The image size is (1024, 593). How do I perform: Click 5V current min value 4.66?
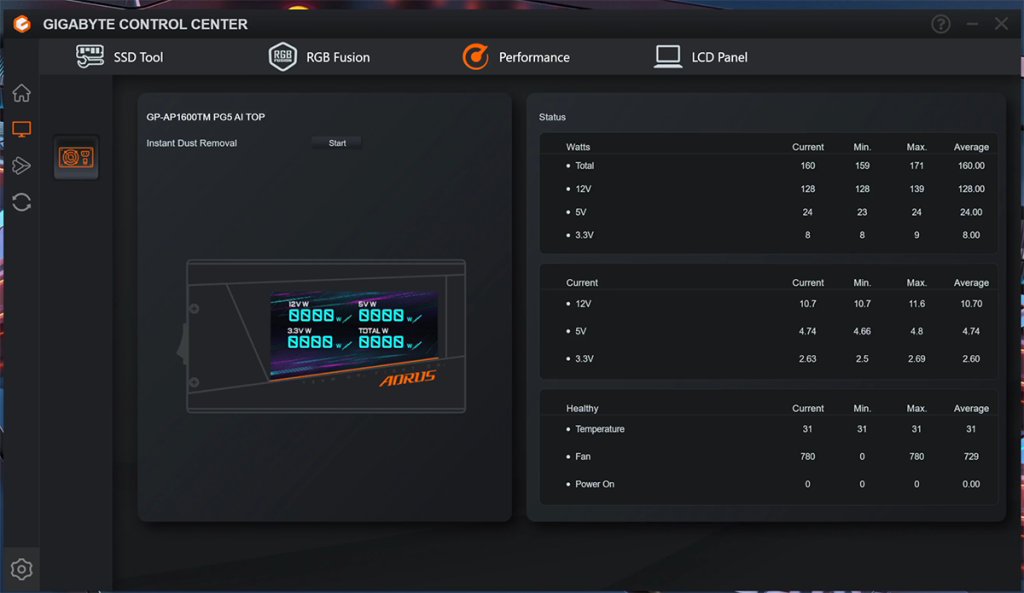pos(862,331)
